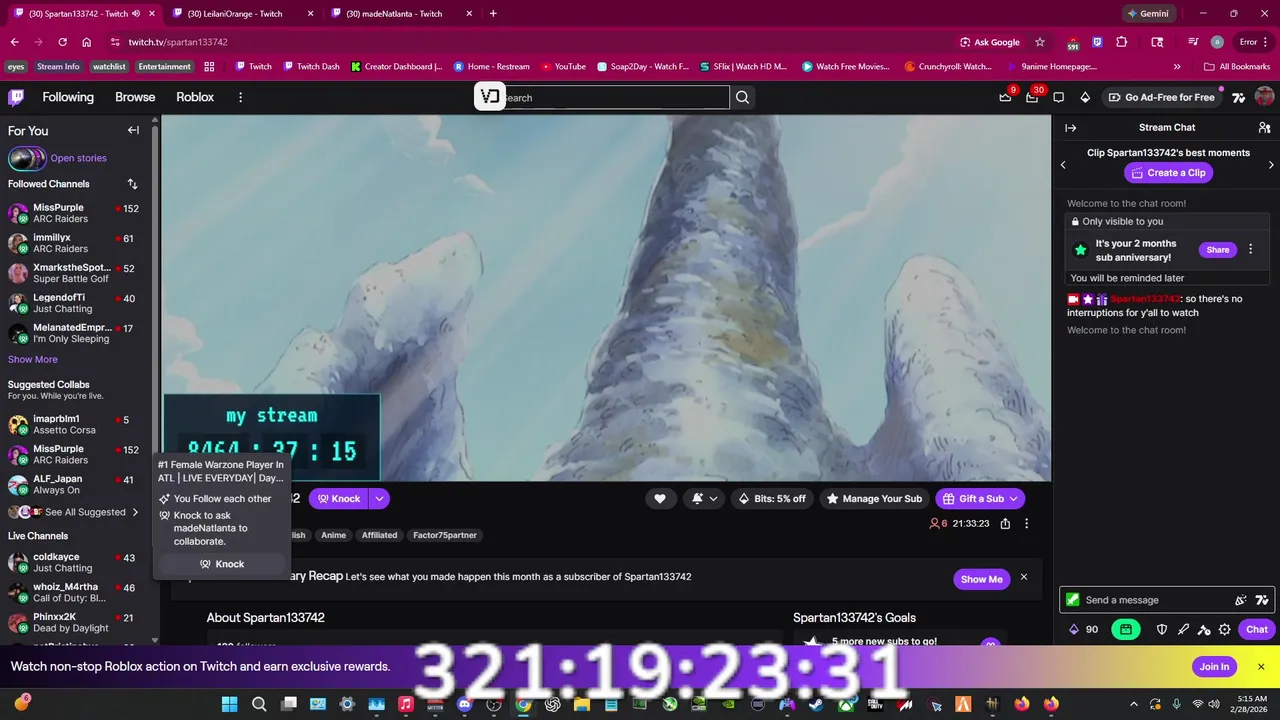The image size is (1280, 720).
Task: Collapse the For You sidebar
Action: (133, 130)
